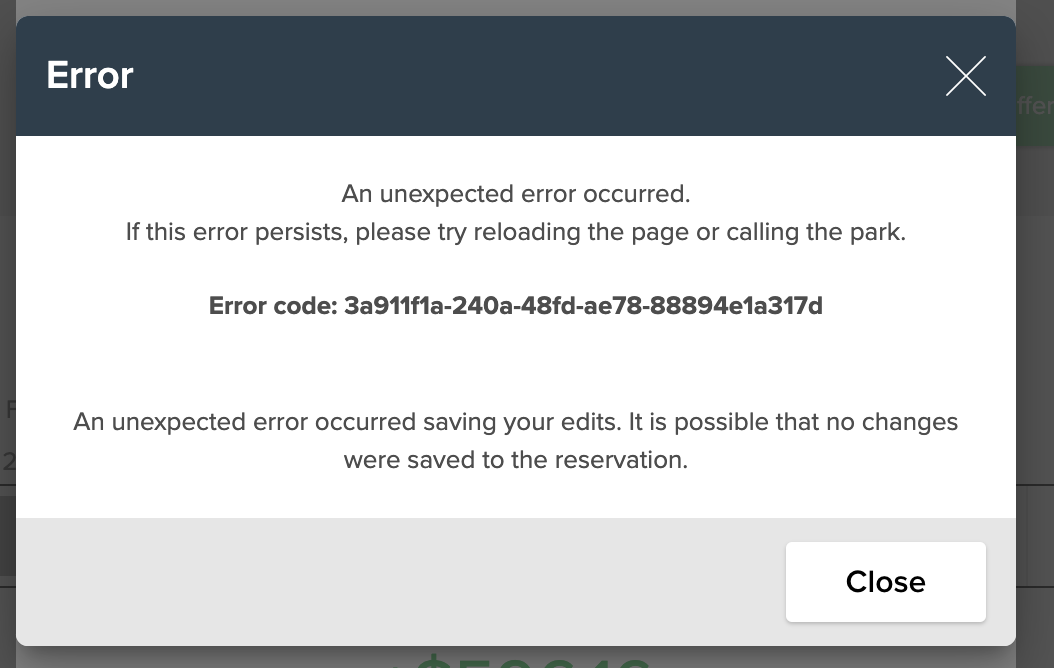Click the bolded error code line

(515, 305)
